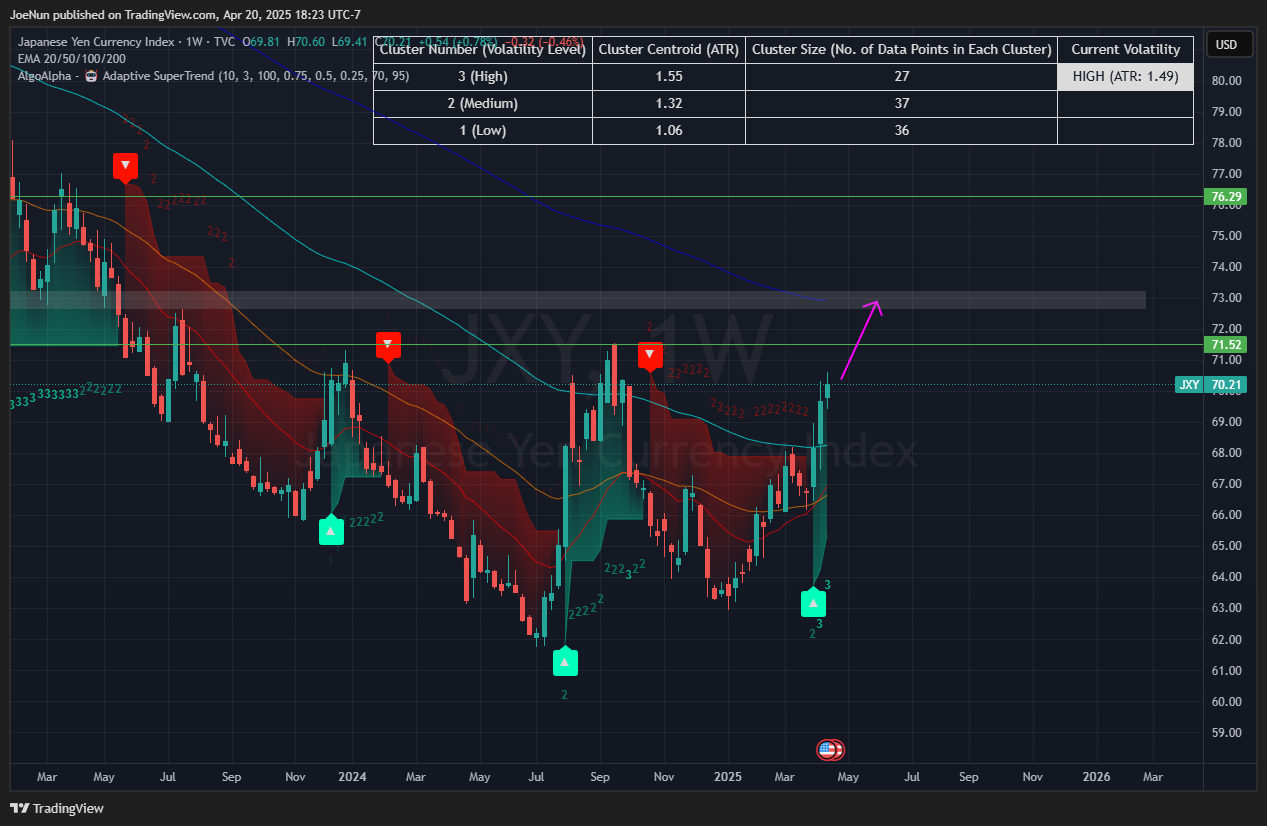
Task: Click the 1 (Low) cluster cell
Action: click(x=483, y=130)
